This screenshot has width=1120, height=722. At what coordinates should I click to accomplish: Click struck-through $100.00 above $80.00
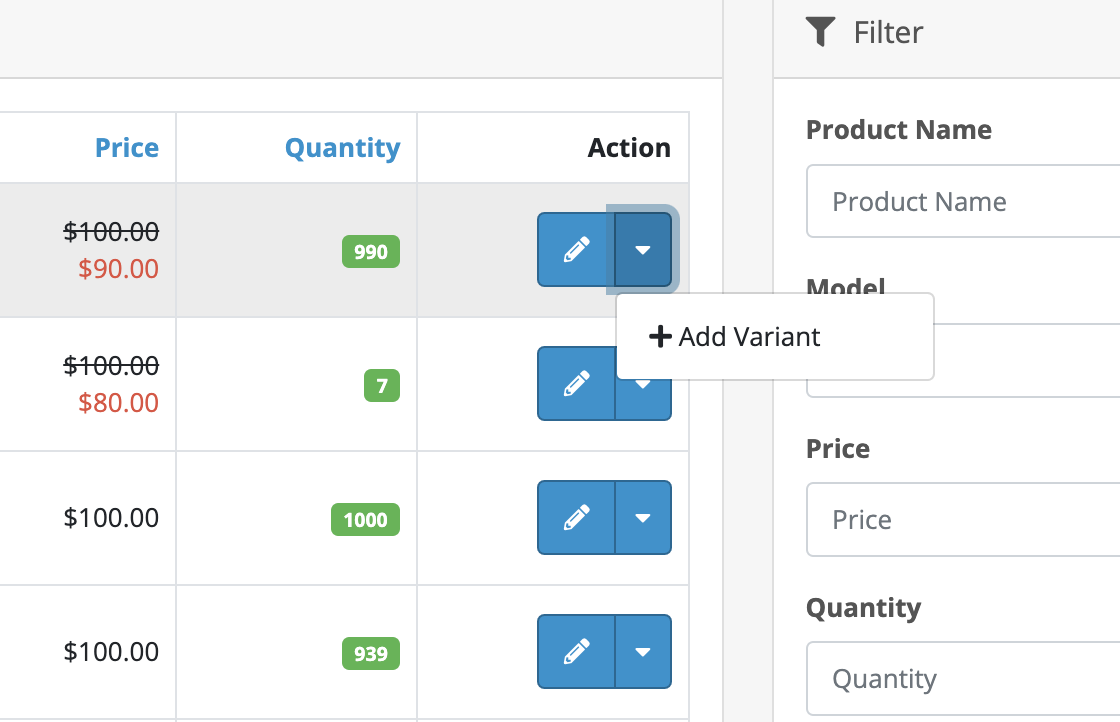click(111, 366)
